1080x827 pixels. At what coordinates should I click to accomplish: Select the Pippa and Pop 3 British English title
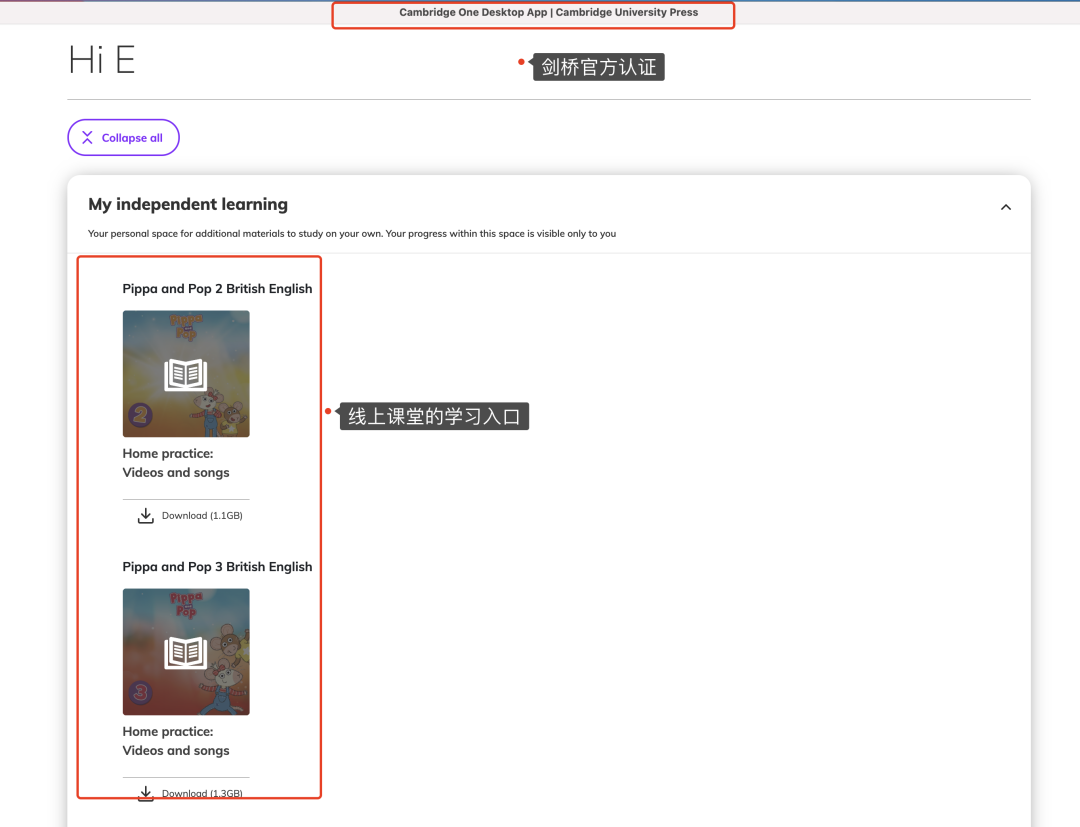pos(217,567)
